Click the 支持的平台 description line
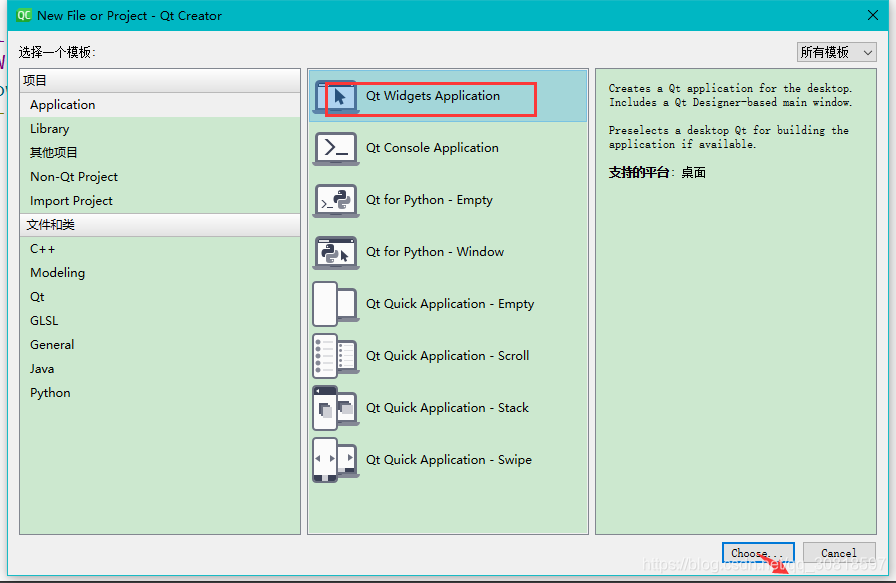 coord(657,173)
